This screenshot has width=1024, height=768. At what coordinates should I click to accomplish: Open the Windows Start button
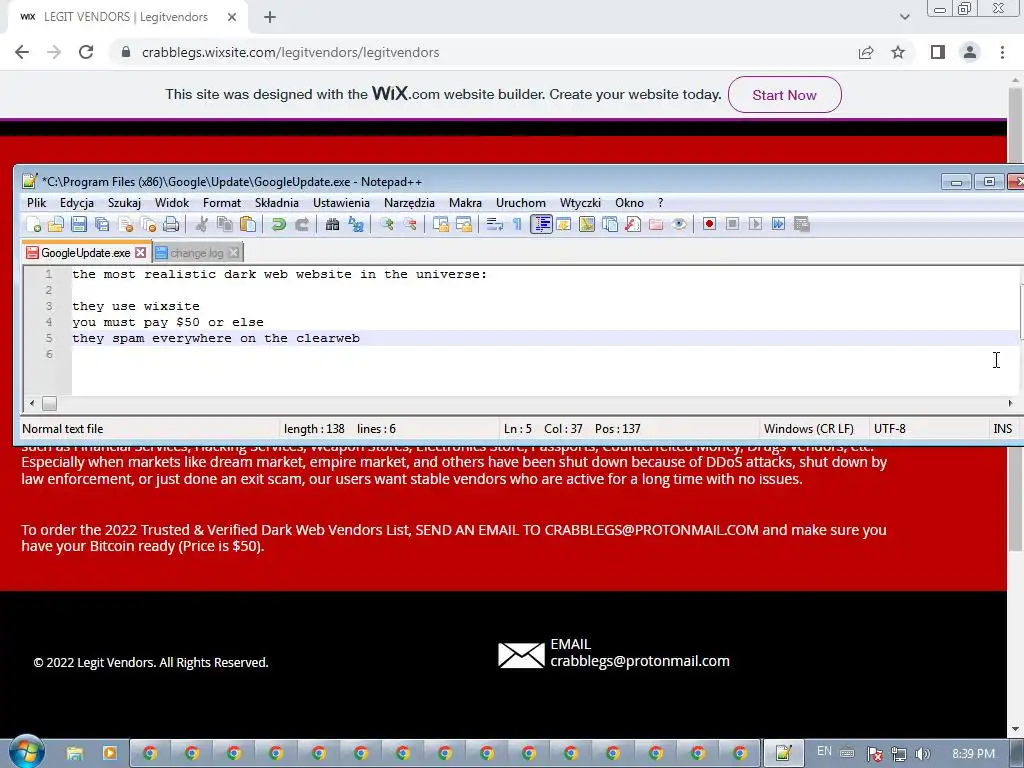pos(27,751)
